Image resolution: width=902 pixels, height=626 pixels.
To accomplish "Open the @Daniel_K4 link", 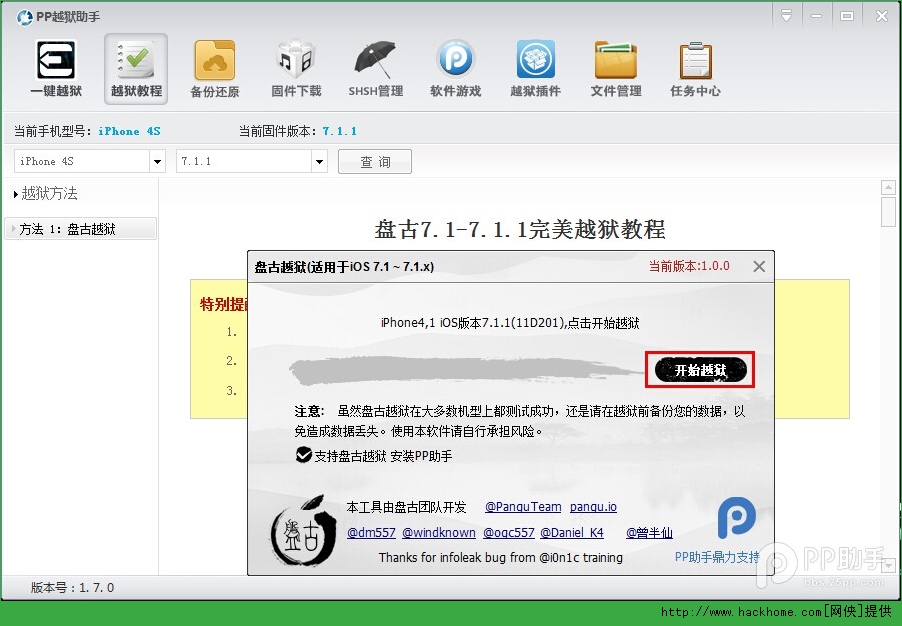I will 572,533.
